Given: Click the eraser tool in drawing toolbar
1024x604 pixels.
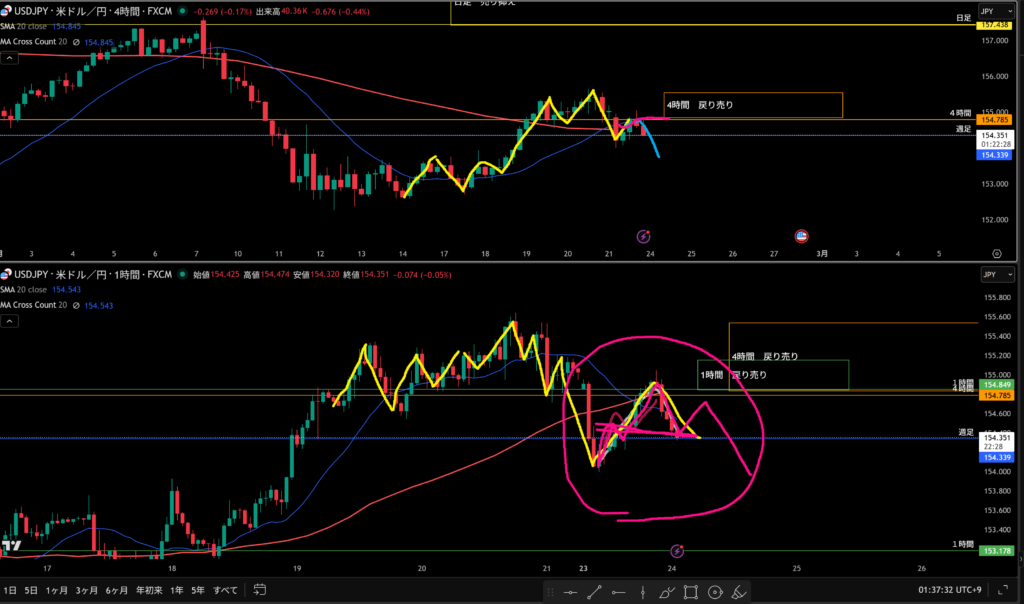Looking at the screenshot, I should coord(739,592).
